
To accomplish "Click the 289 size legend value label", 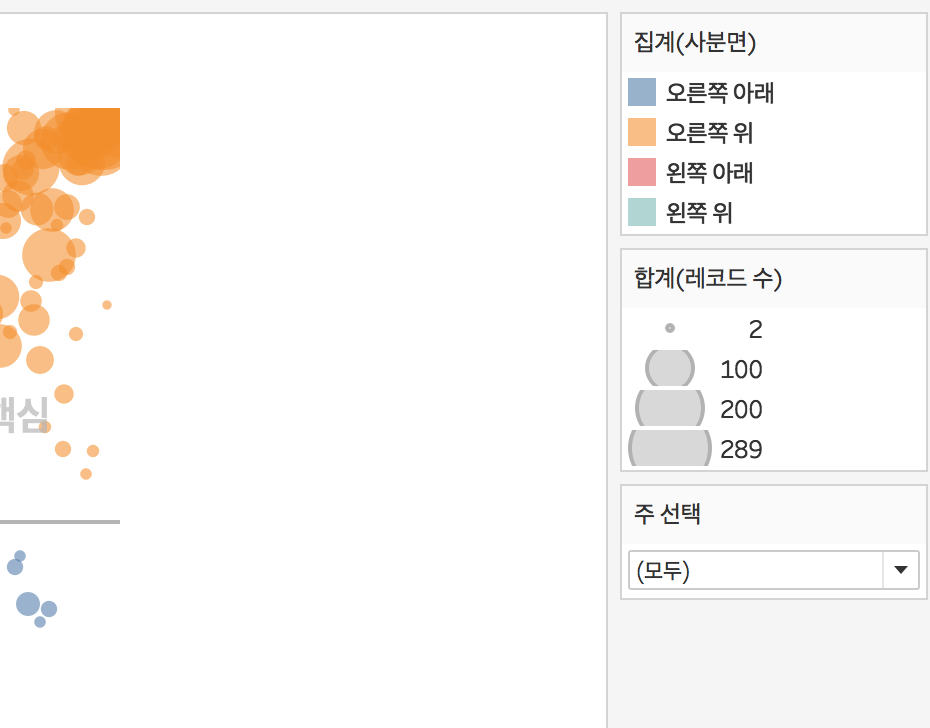I will pyautogui.click(x=741, y=449).
